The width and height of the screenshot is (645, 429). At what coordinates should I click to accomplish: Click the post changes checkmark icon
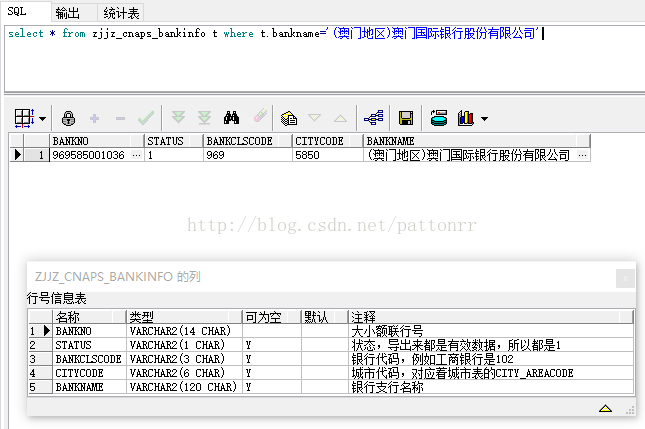tap(146, 118)
